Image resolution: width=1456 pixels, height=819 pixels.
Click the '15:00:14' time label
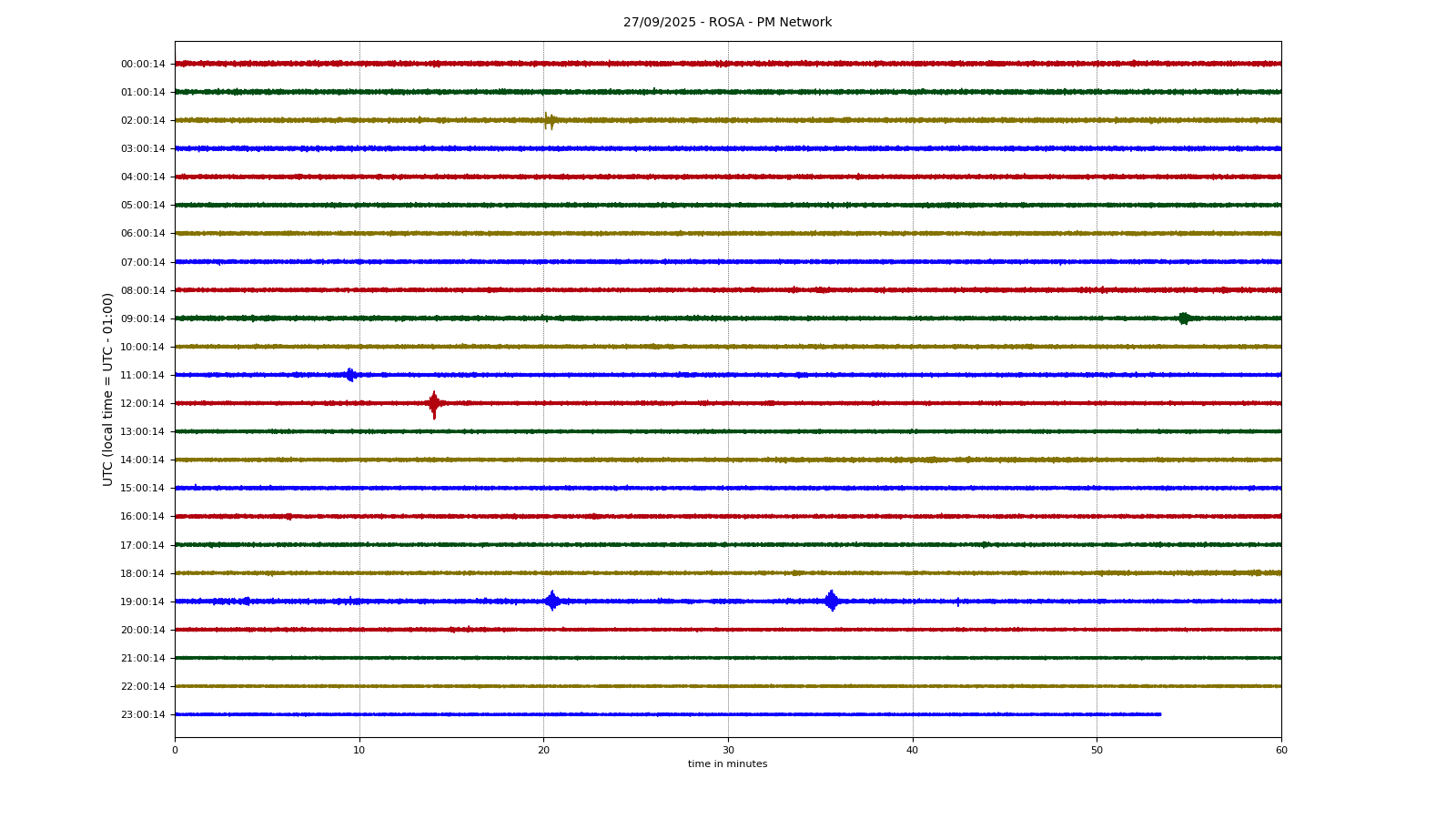pos(143,489)
